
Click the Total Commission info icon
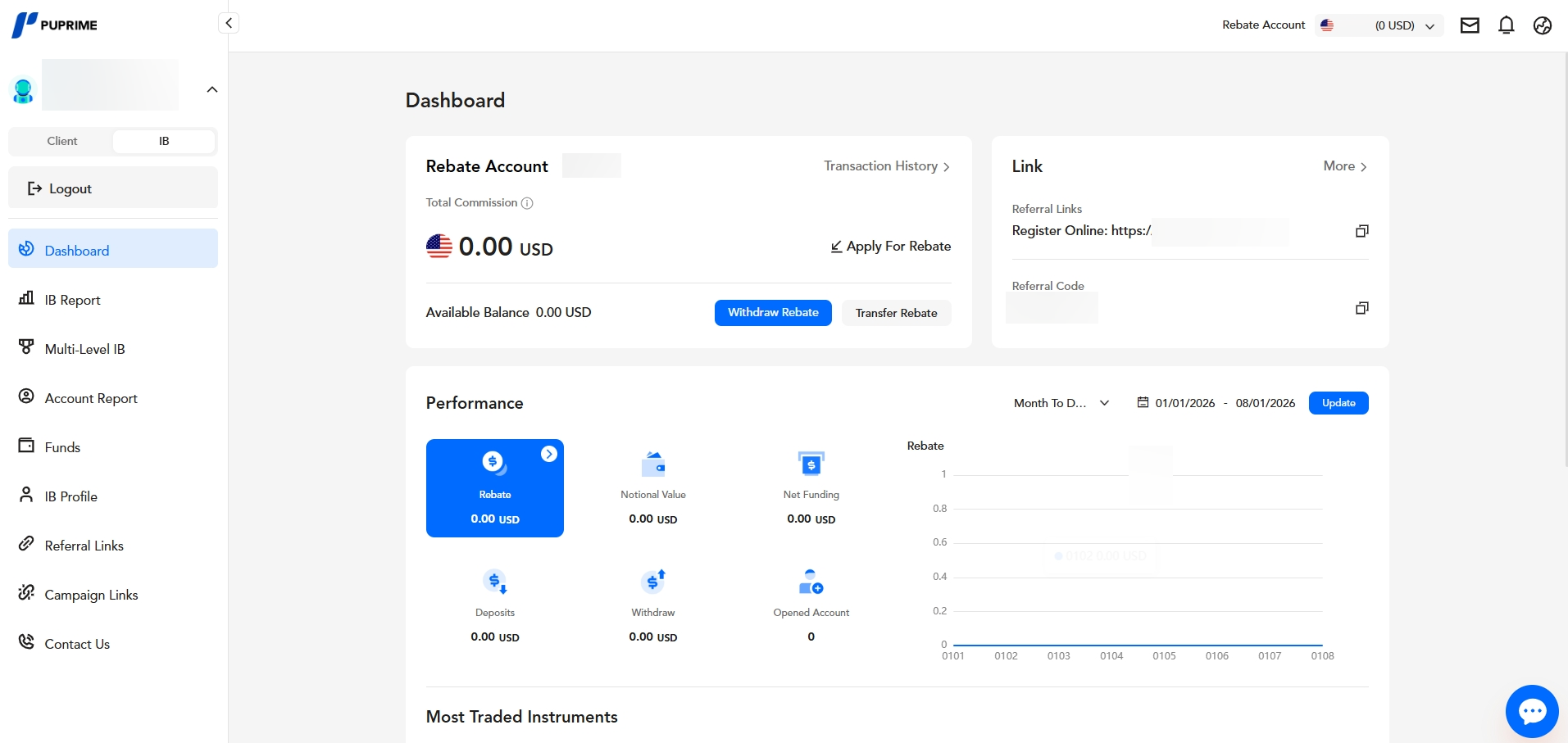pos(527,203)
